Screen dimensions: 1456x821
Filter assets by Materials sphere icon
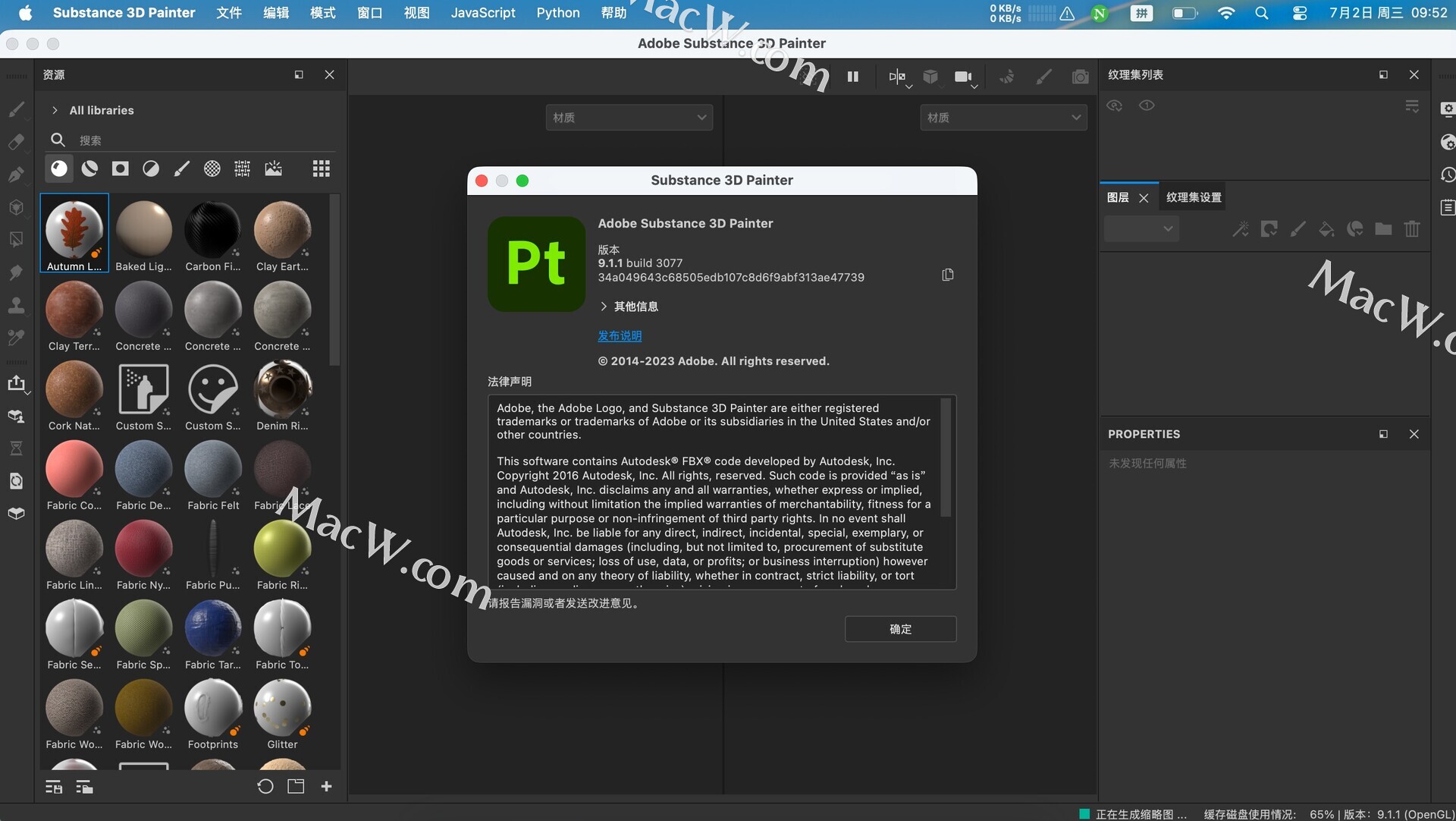point(59,168)
